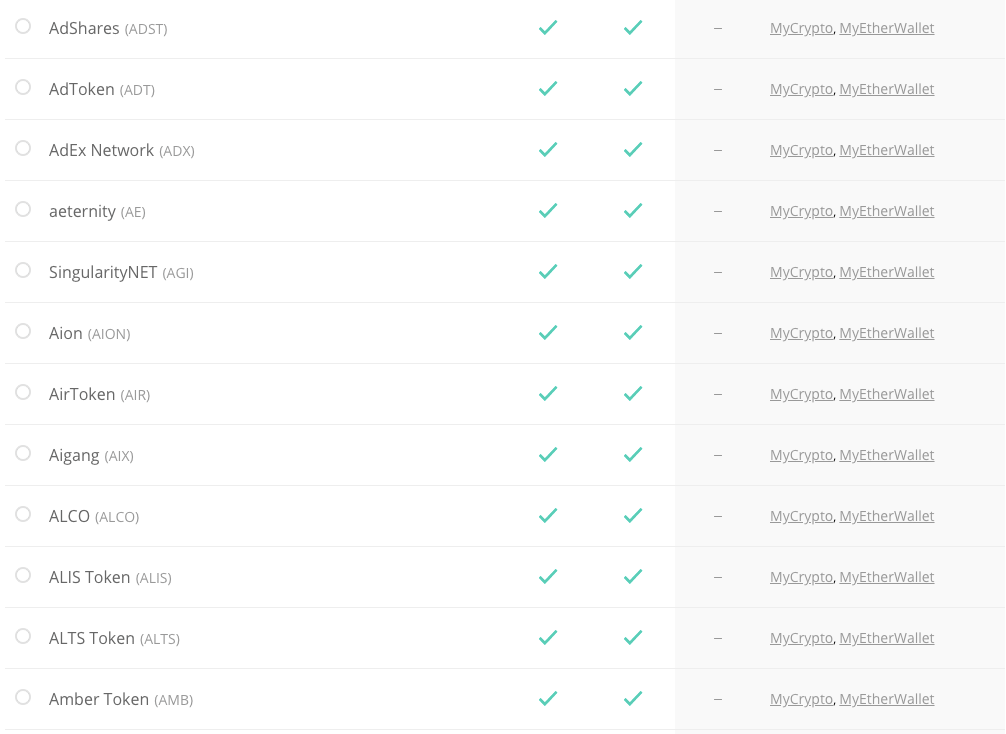Screen dimensions: 1006x734
Task: Select the checkmark beside AdEx Network
Action: click(548, 150)
